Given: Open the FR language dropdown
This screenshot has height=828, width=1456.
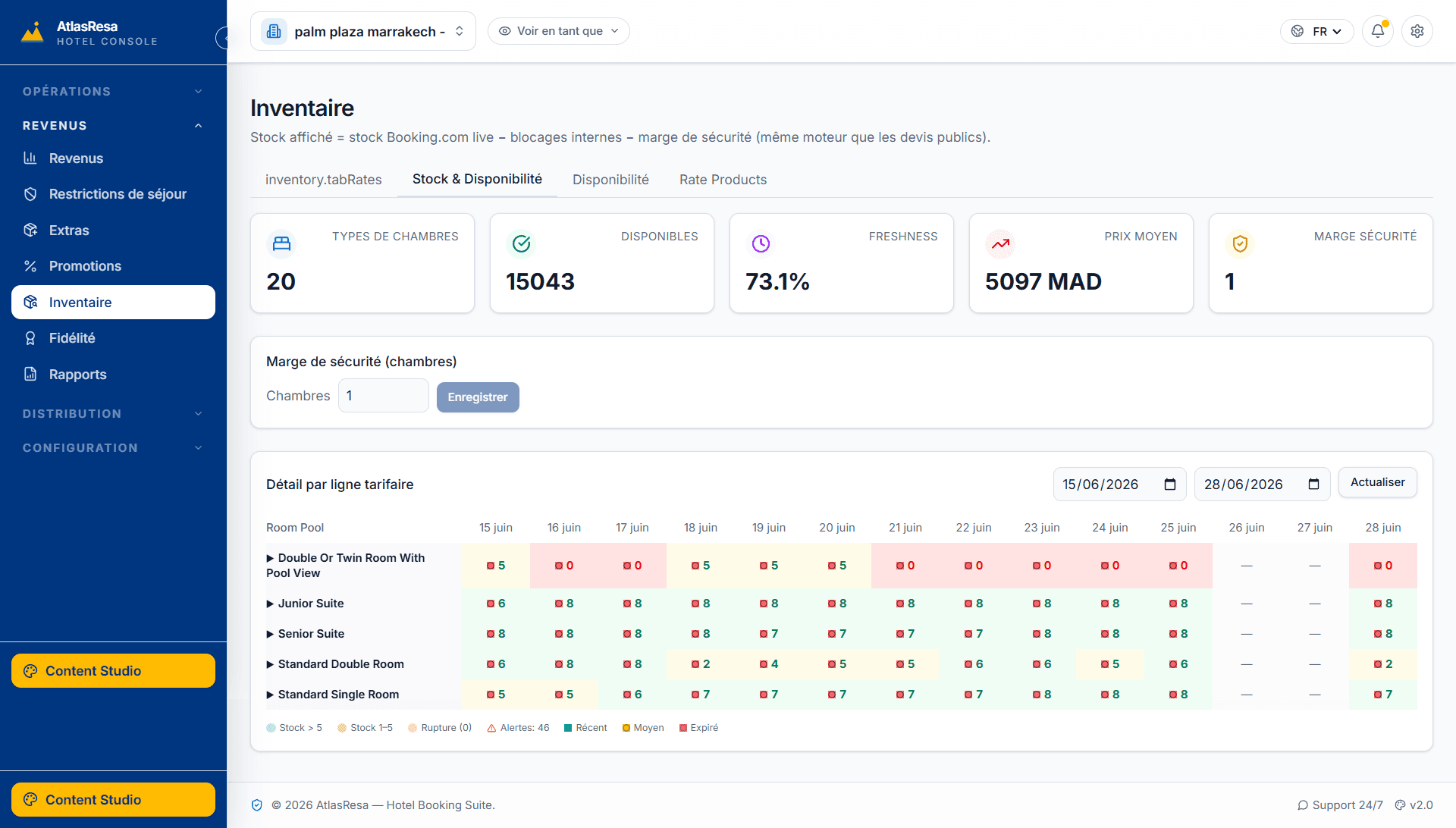Looking at the screenshot, I should [1317, 31].
